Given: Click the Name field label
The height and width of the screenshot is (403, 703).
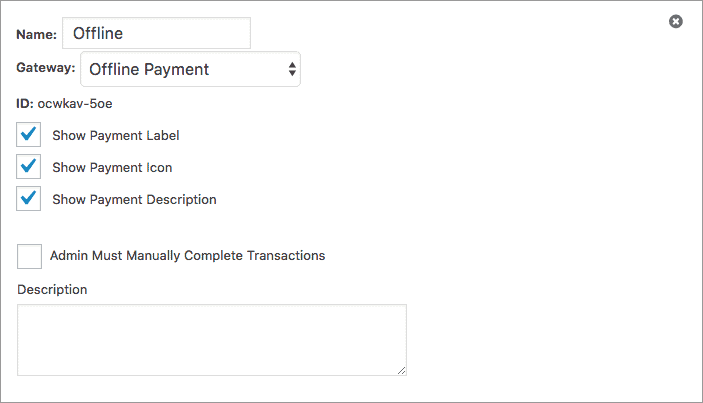Looking at the screenshot, I should (x=37, y=35).
